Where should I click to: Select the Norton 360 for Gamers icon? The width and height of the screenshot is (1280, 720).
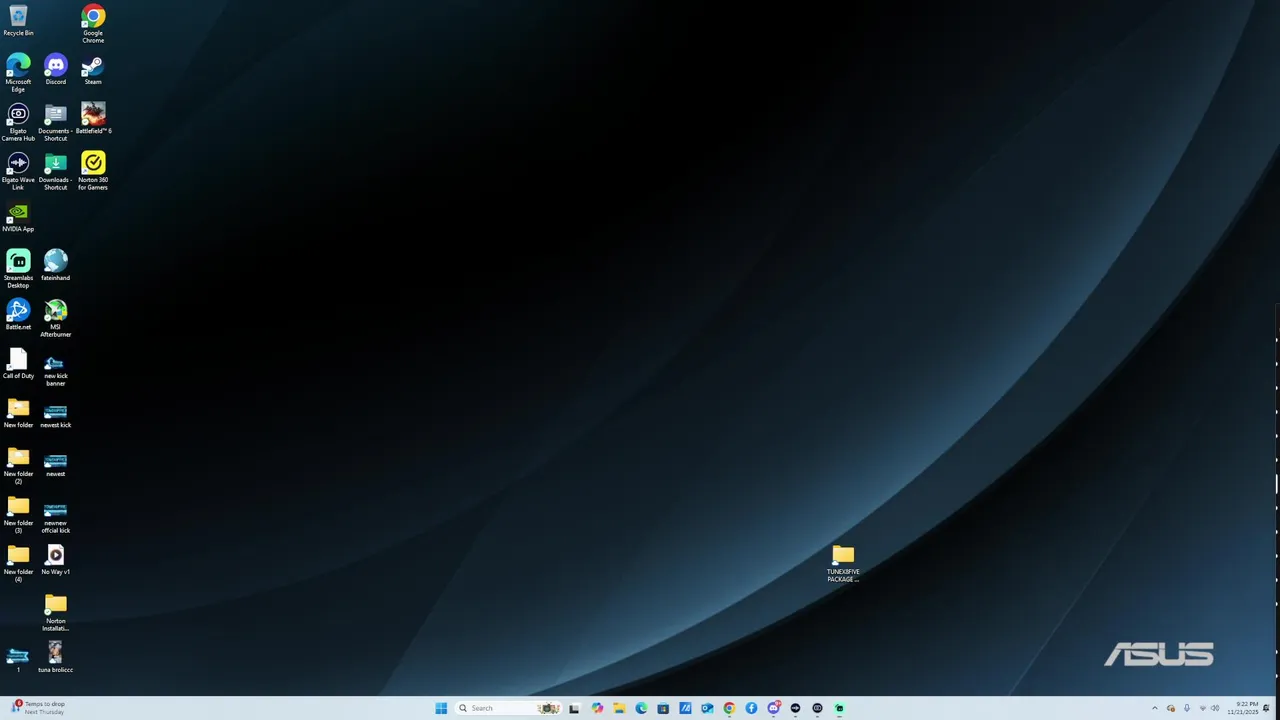coord(93,170)
